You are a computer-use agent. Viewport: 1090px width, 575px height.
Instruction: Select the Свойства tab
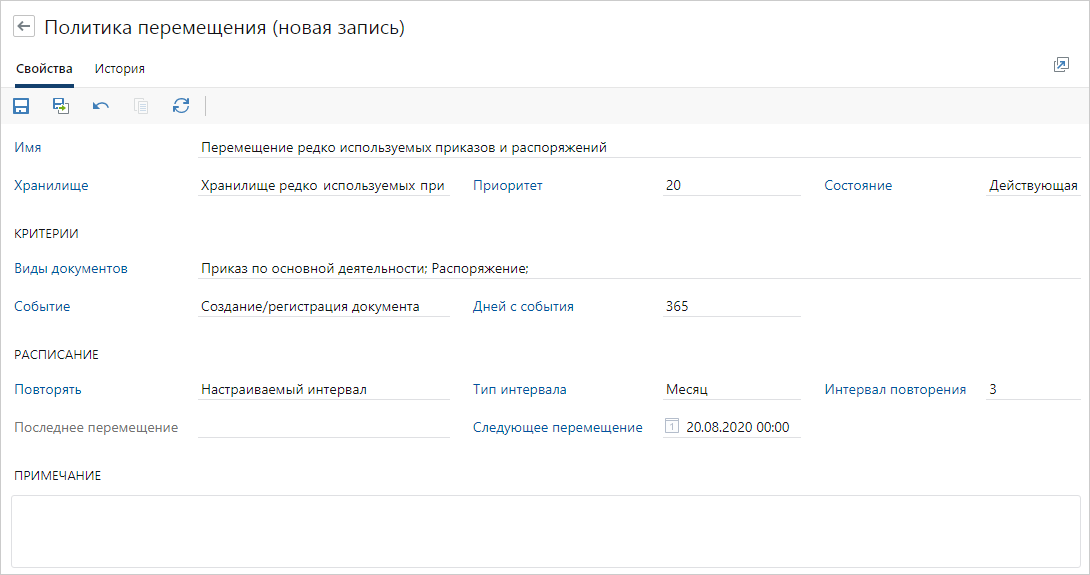[44, 69]
